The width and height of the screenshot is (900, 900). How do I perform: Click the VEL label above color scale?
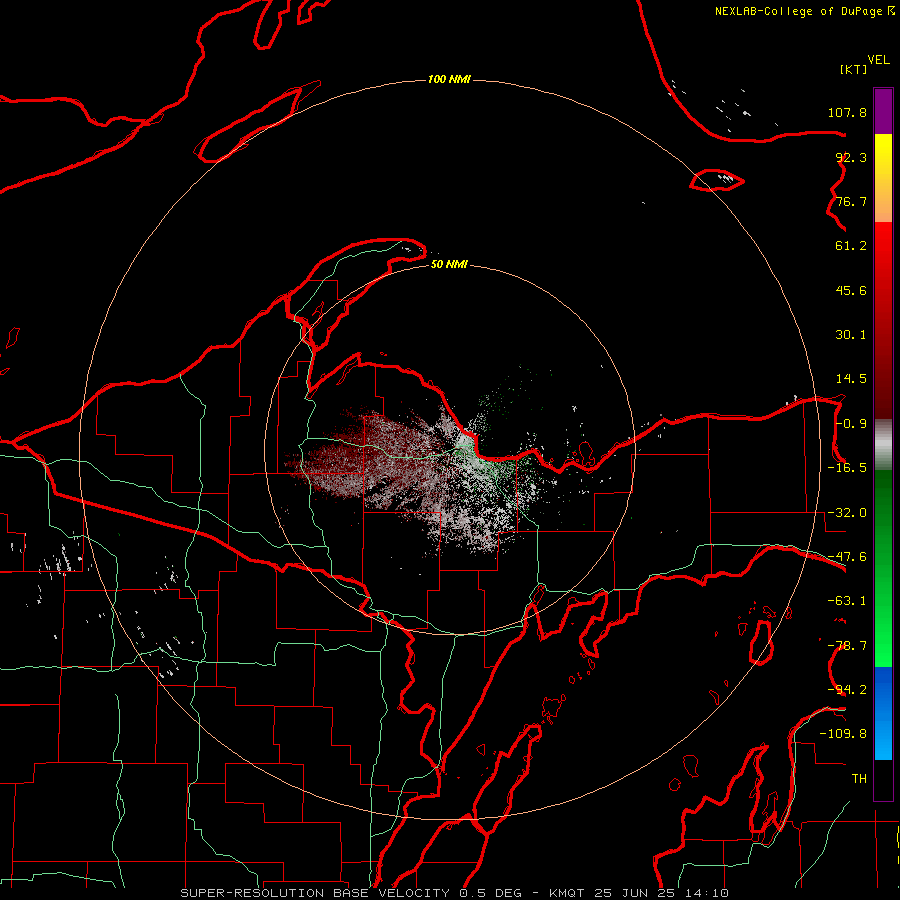click(878, 60)
